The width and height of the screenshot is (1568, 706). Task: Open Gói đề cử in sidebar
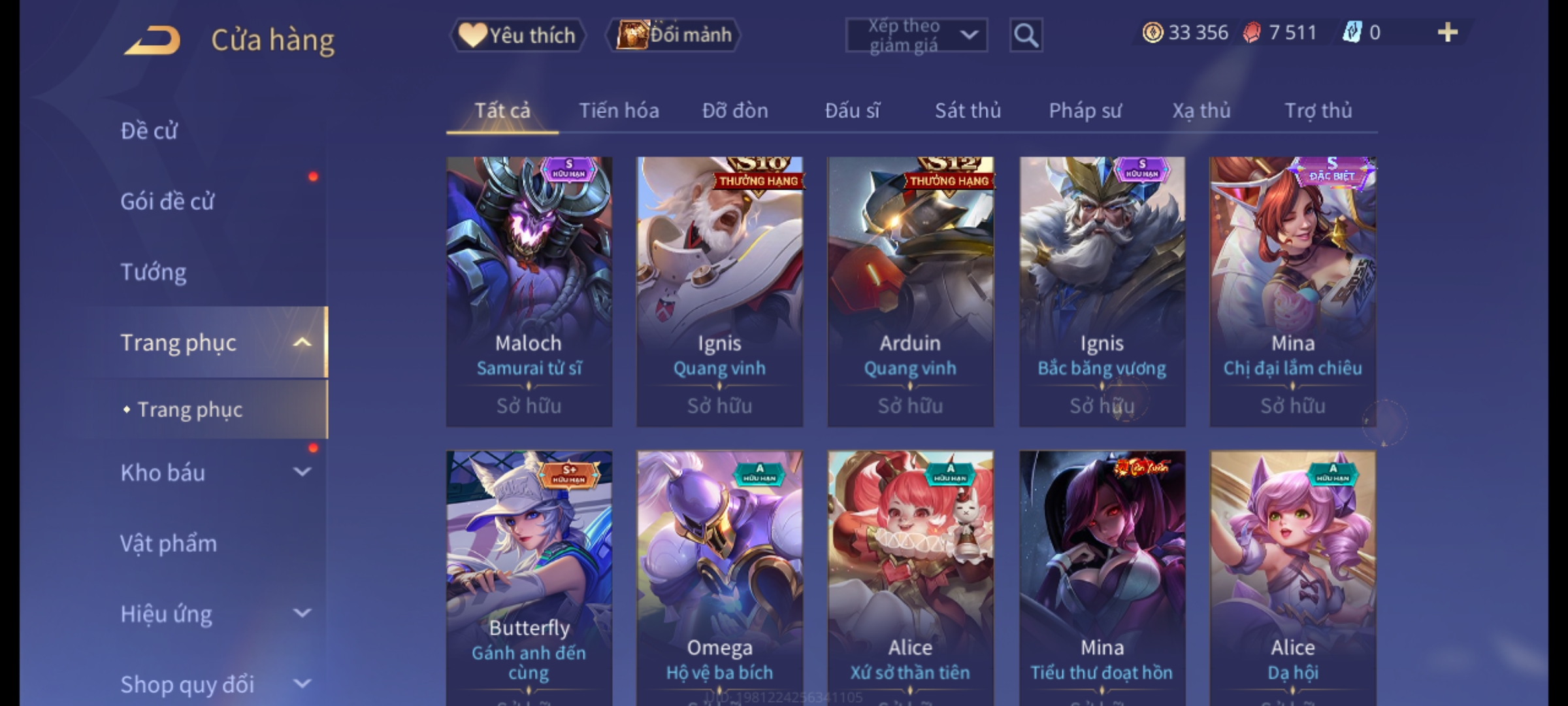pyautogui.click(x=167, y=201)
